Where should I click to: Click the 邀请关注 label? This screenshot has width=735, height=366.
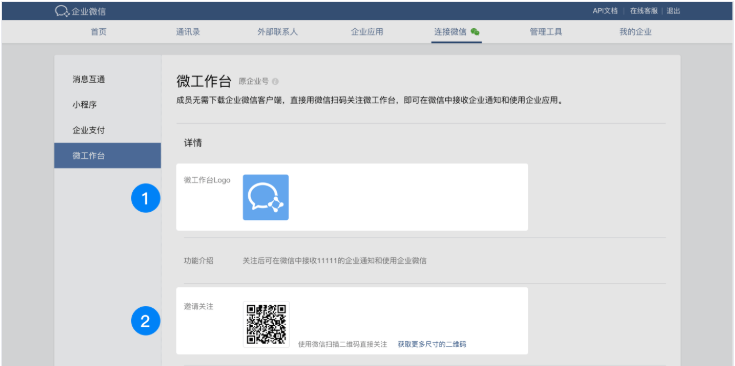(198, 307)
